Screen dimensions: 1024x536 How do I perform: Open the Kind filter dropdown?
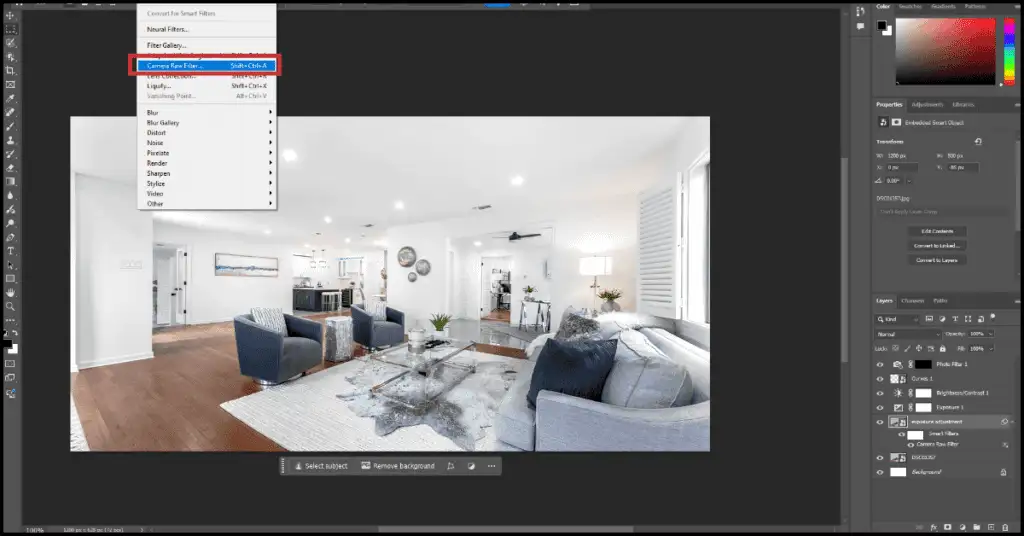click(897, 319)
